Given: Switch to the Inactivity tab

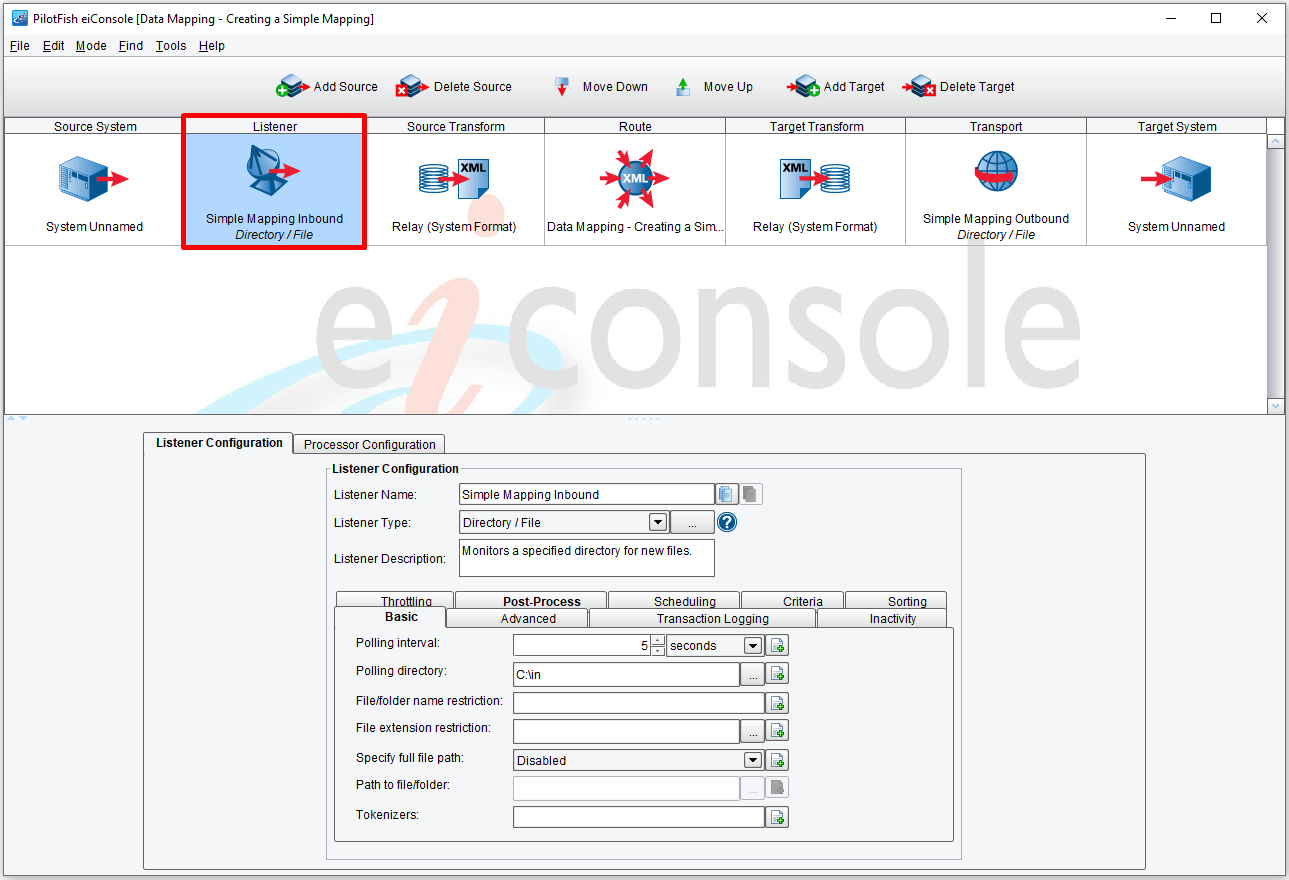Looking at the screenshot, I should click(882, 618).
